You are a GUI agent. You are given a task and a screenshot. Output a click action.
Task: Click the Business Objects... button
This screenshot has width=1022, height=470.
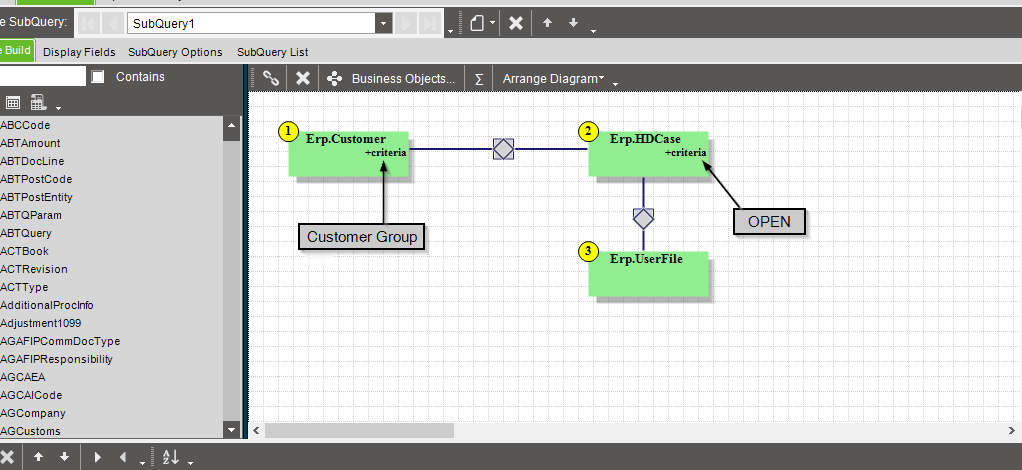point(392,78)
